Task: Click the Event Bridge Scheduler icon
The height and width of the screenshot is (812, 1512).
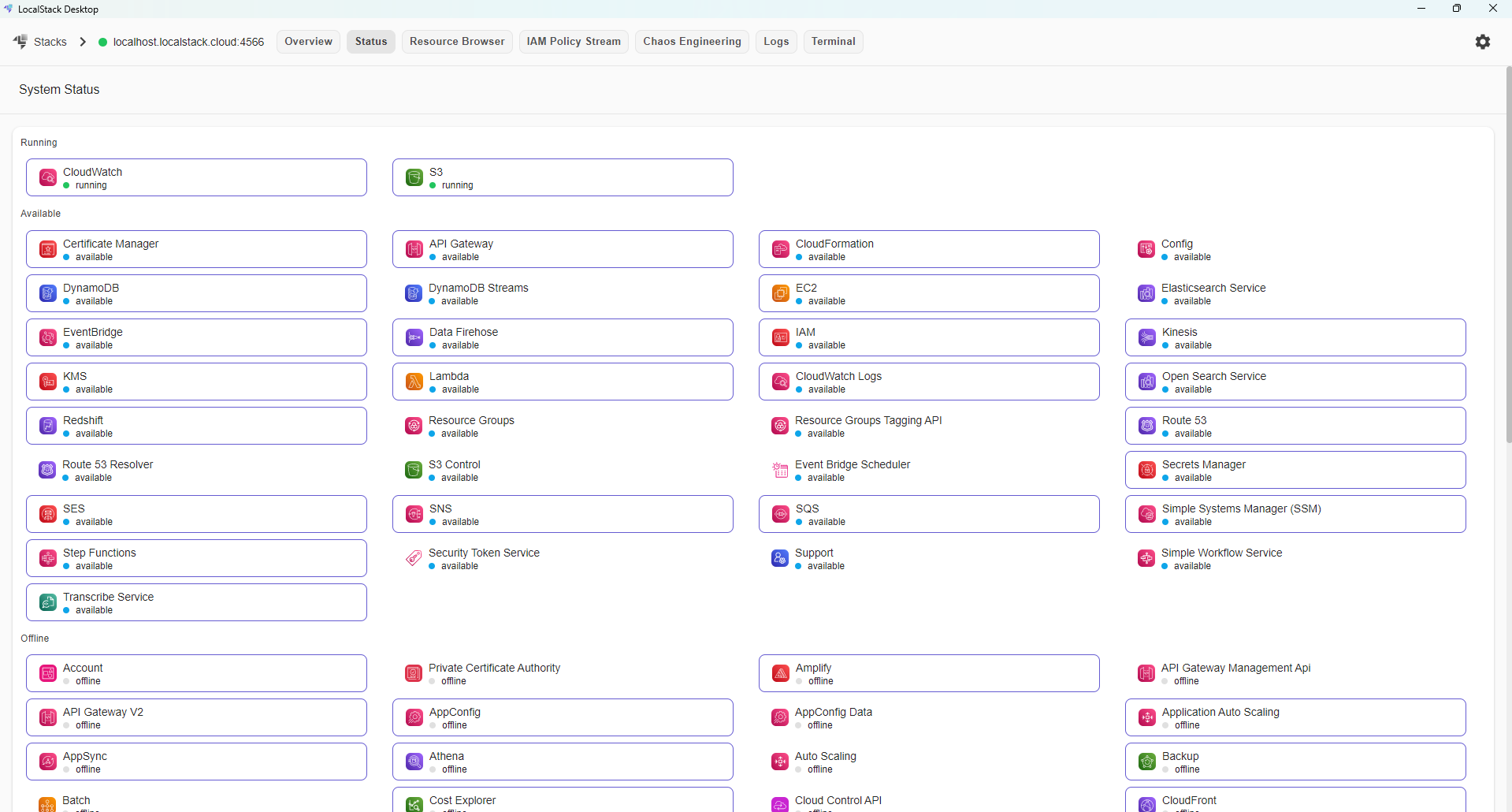Action: click(780, 470)
